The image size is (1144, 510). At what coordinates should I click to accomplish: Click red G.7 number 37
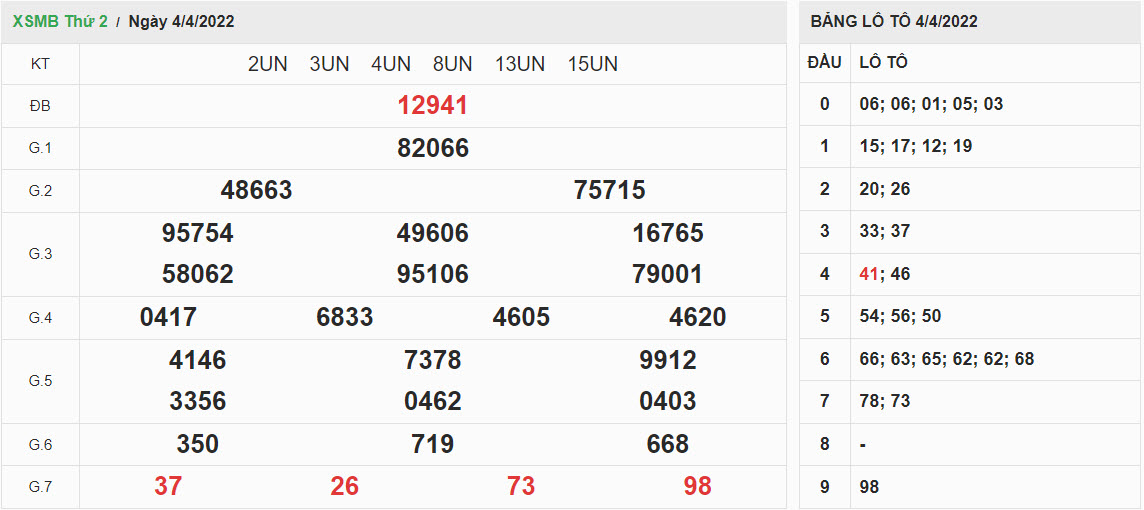(168, 487)
